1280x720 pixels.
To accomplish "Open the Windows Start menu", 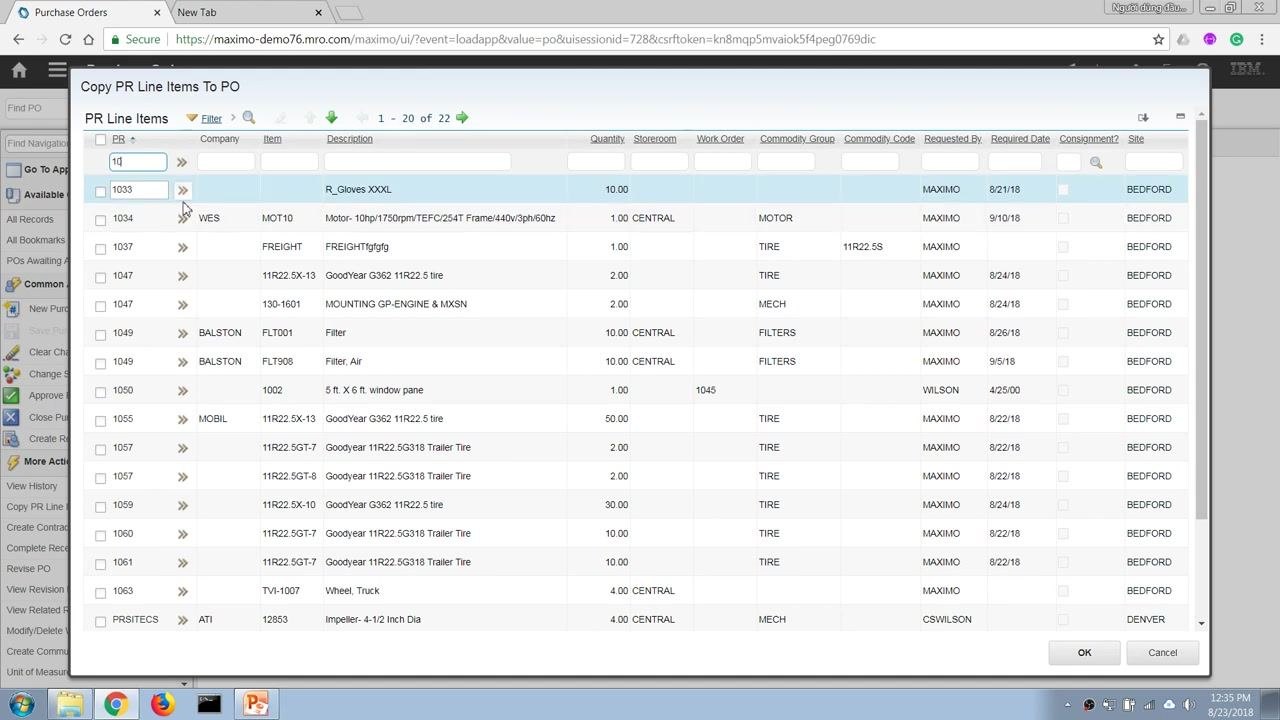I will tap(22, 704).
